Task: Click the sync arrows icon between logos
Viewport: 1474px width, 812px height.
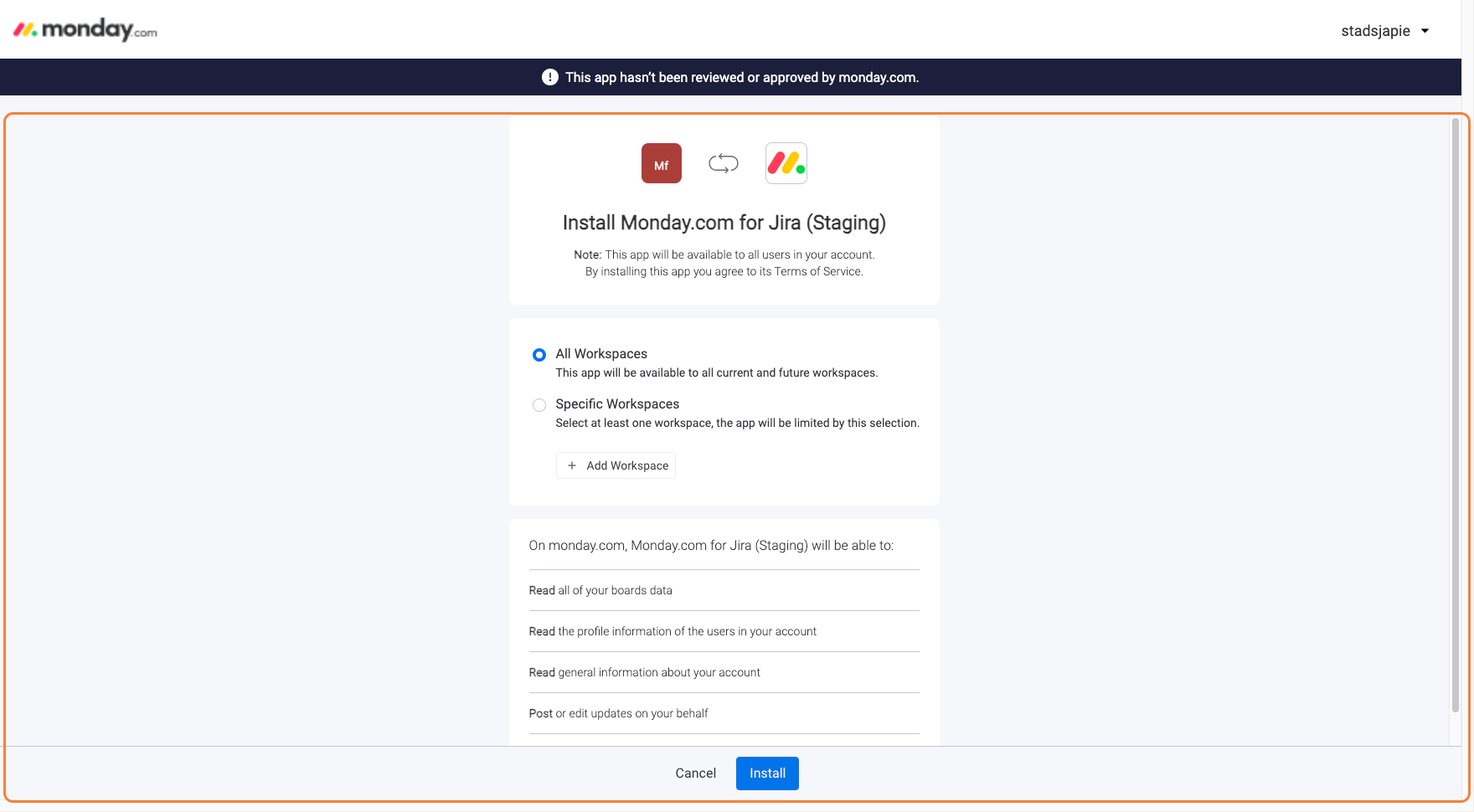Action: click(724, 163)
